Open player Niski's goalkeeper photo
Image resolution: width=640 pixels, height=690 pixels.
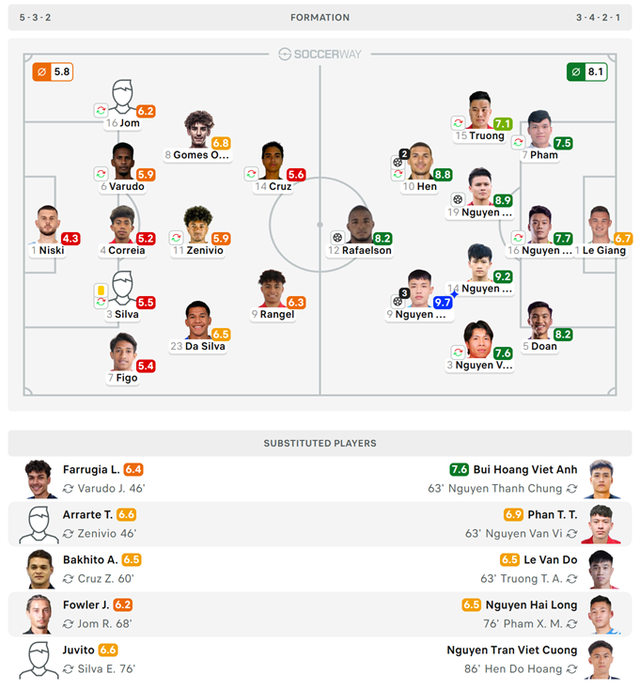point(48,224)
